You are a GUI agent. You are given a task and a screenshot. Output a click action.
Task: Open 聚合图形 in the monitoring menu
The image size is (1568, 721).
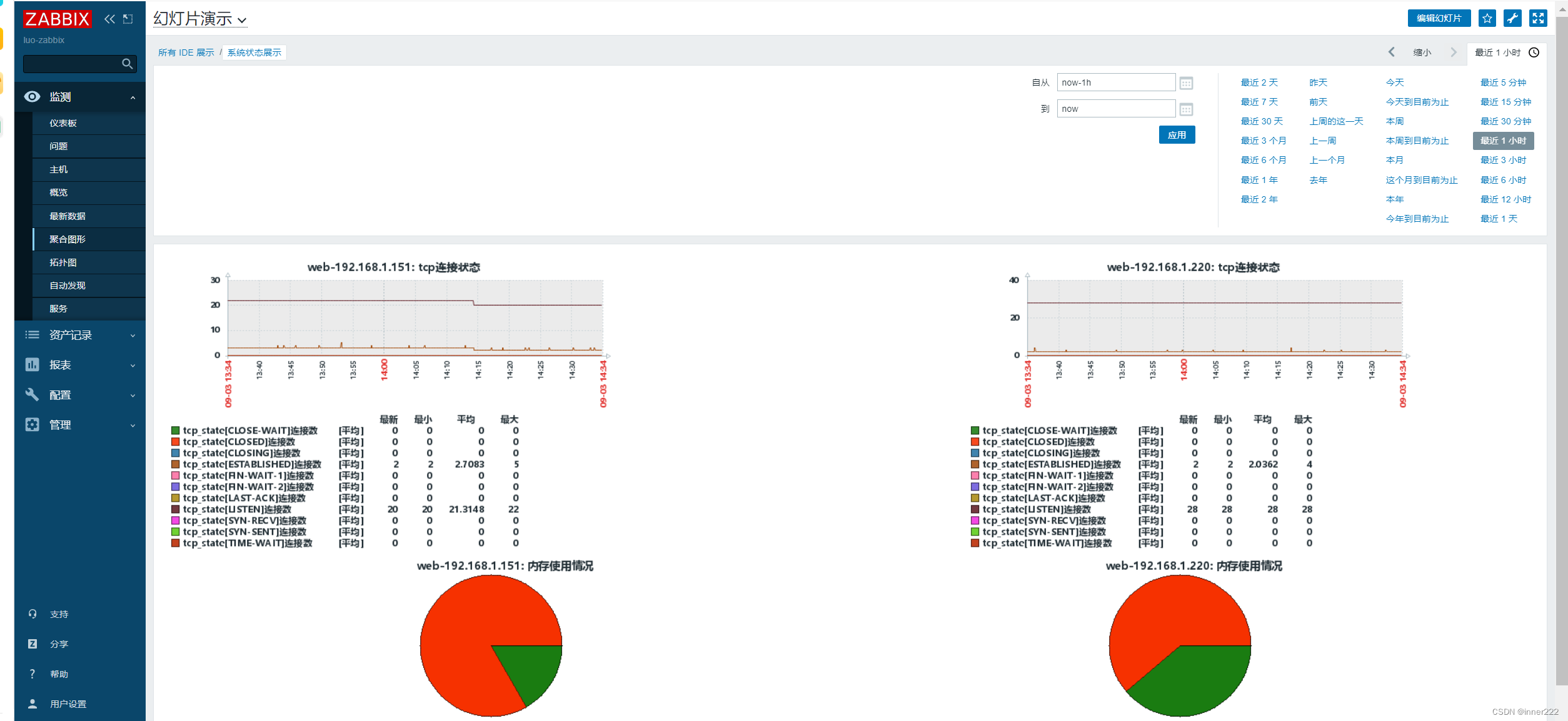click(x=89, y=239)
